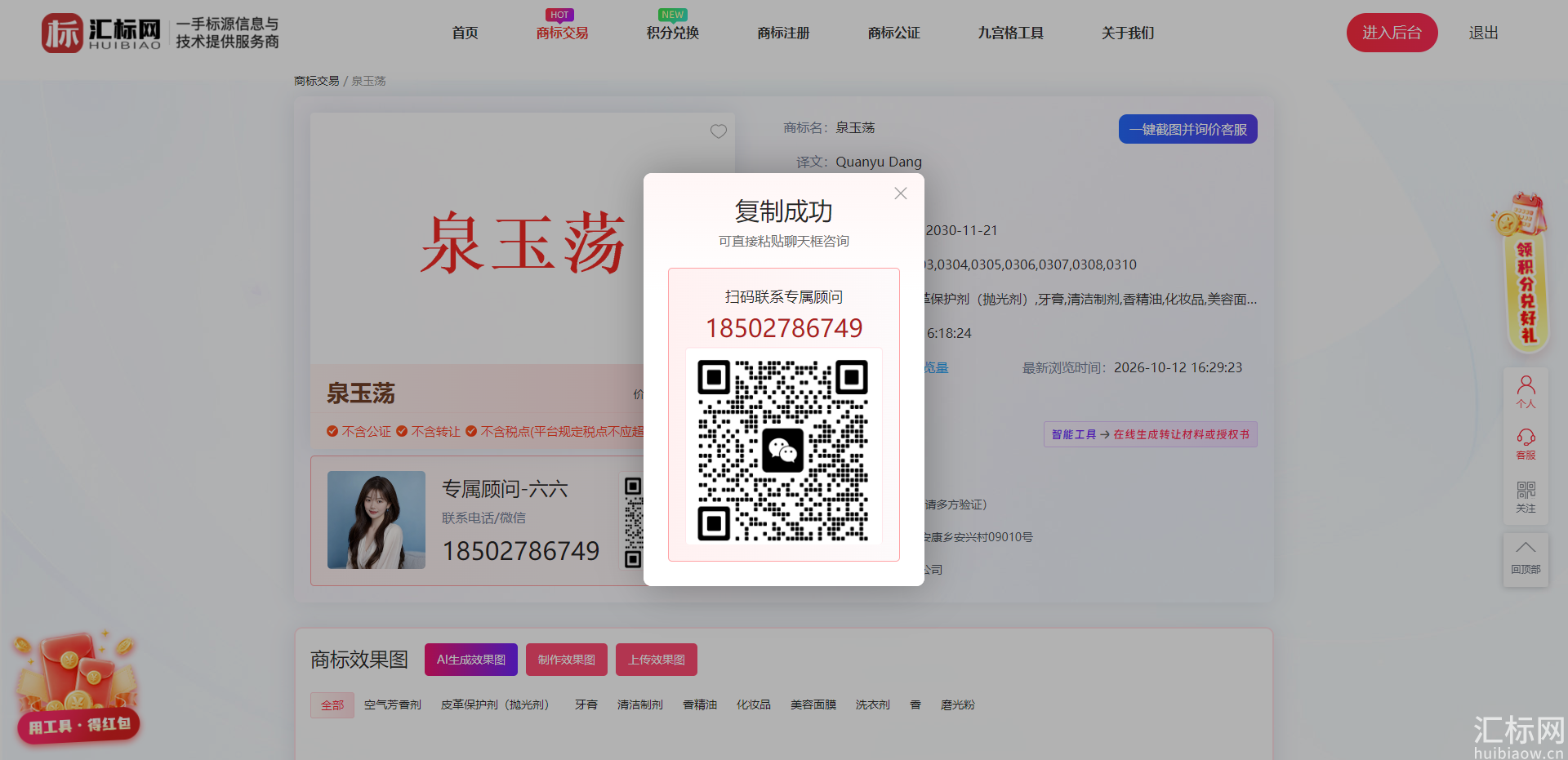Viewport: 1568px width, 760px height.
Task: Select the 香 category filter
Action: pyautogui.click(x=915, y=704)
